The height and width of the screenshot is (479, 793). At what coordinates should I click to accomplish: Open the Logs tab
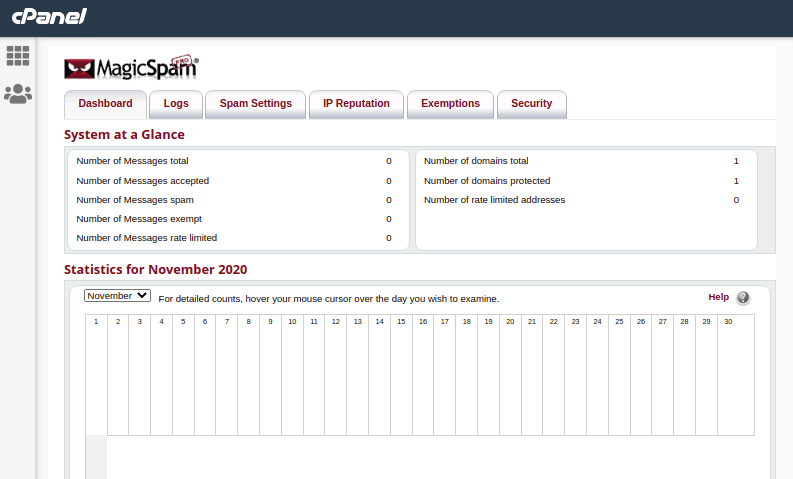click(176, 104)
